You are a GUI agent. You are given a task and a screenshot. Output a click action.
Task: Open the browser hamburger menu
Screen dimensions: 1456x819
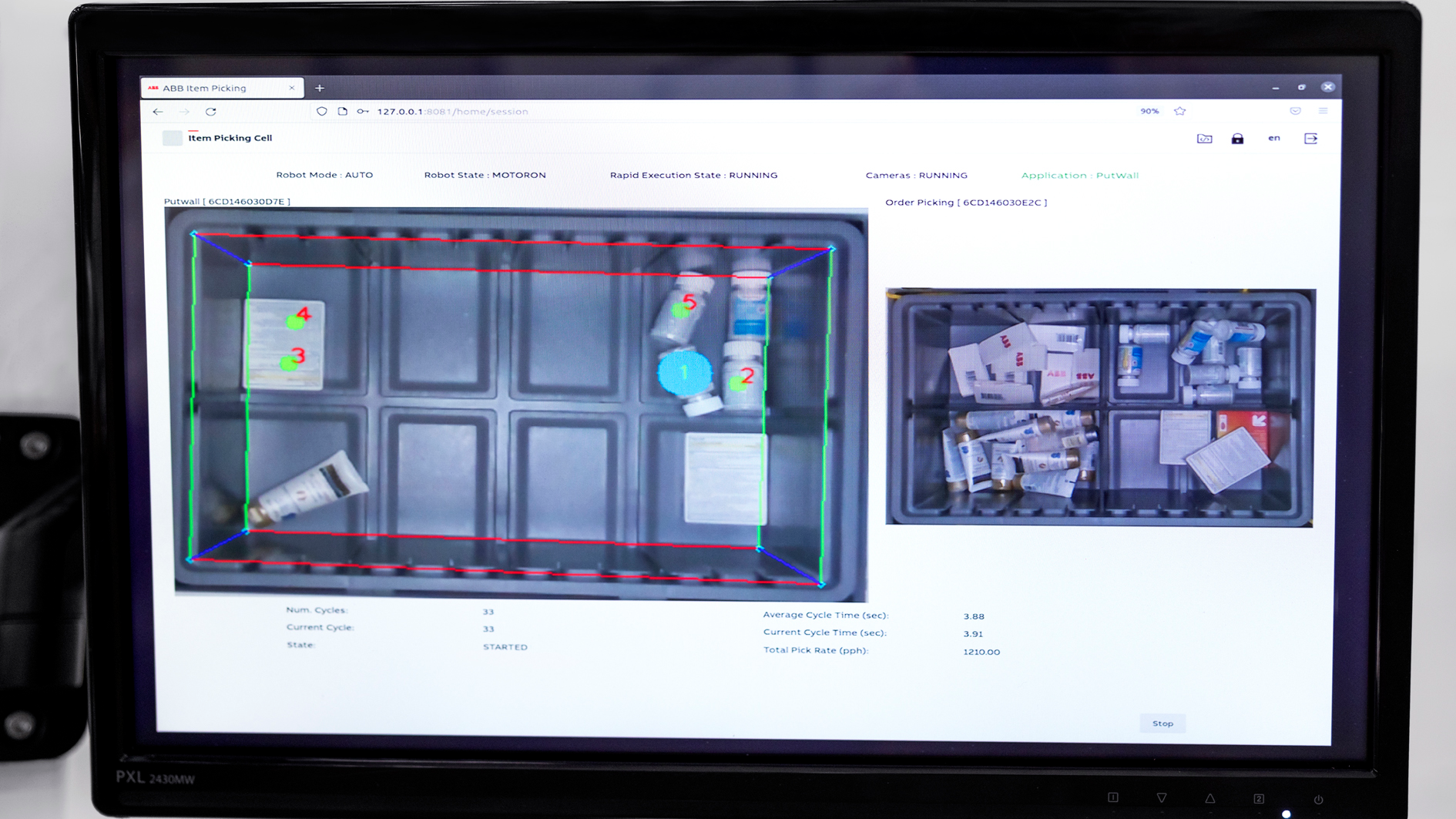tap(1323, 111)
